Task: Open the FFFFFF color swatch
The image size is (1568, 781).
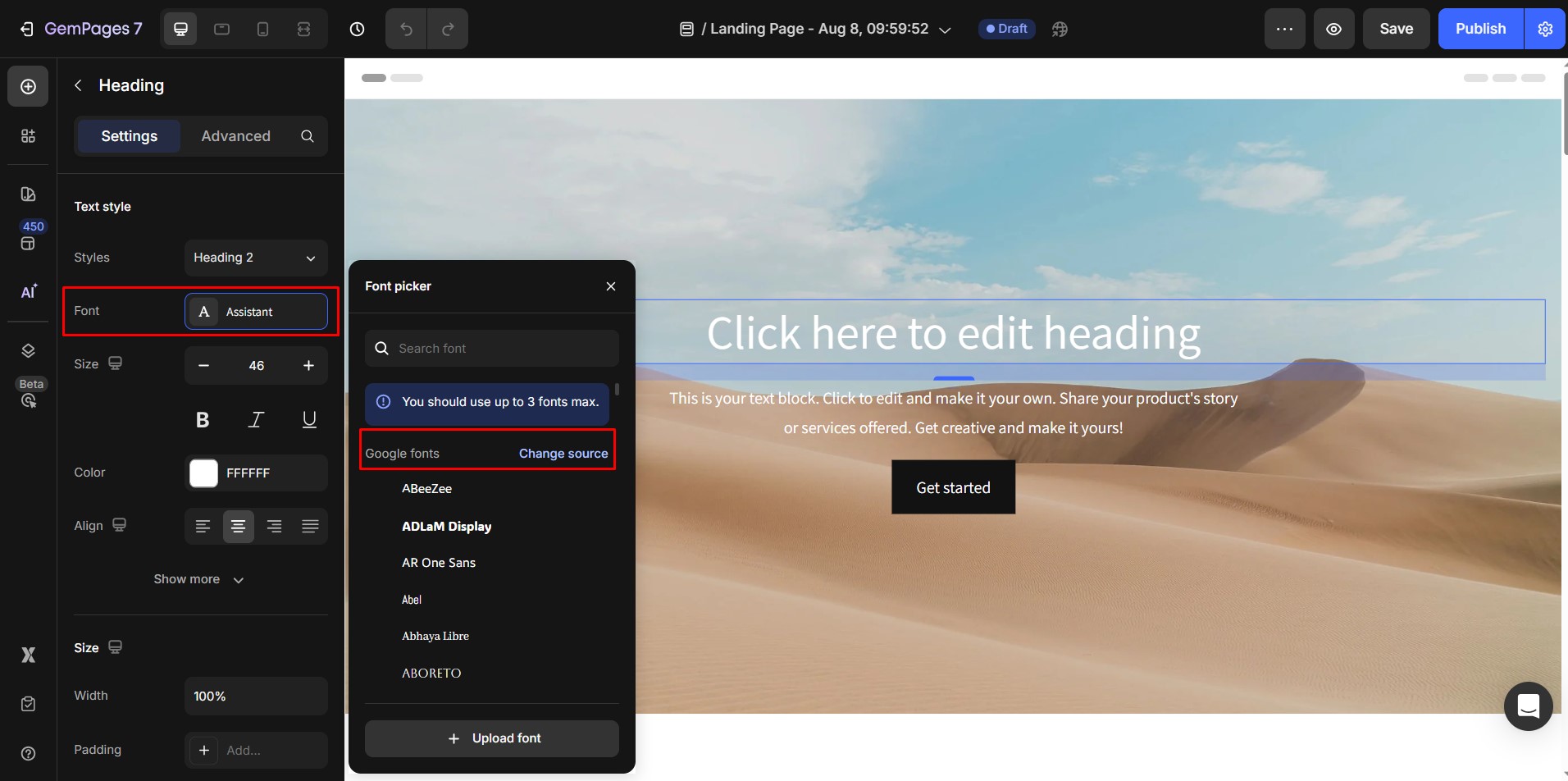Action: tap(203, 473)
